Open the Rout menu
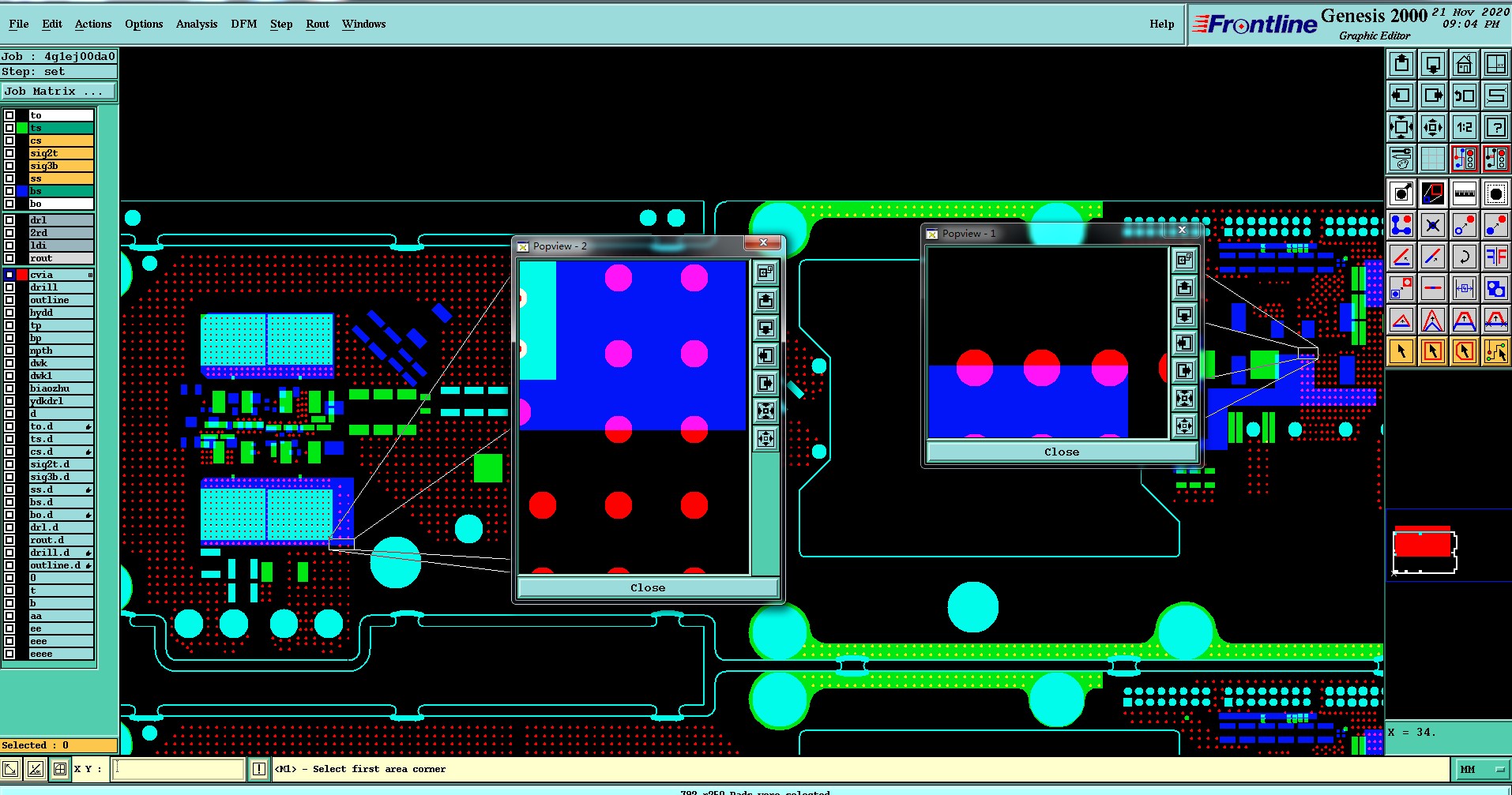The width and height of the screenshot is (1512, 795). click(318, 24)
